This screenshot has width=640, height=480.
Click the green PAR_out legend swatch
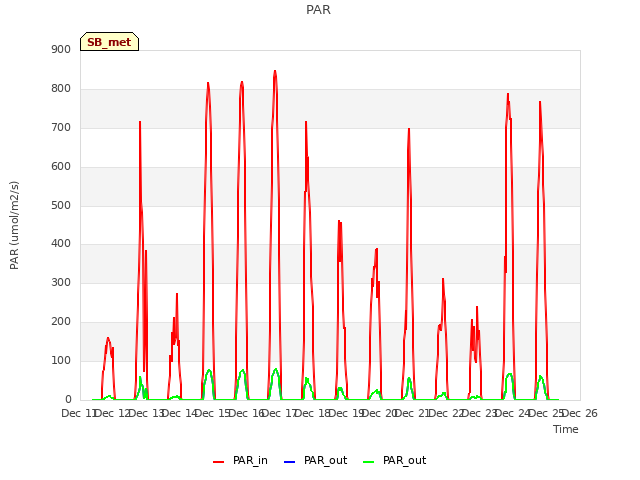369,462
